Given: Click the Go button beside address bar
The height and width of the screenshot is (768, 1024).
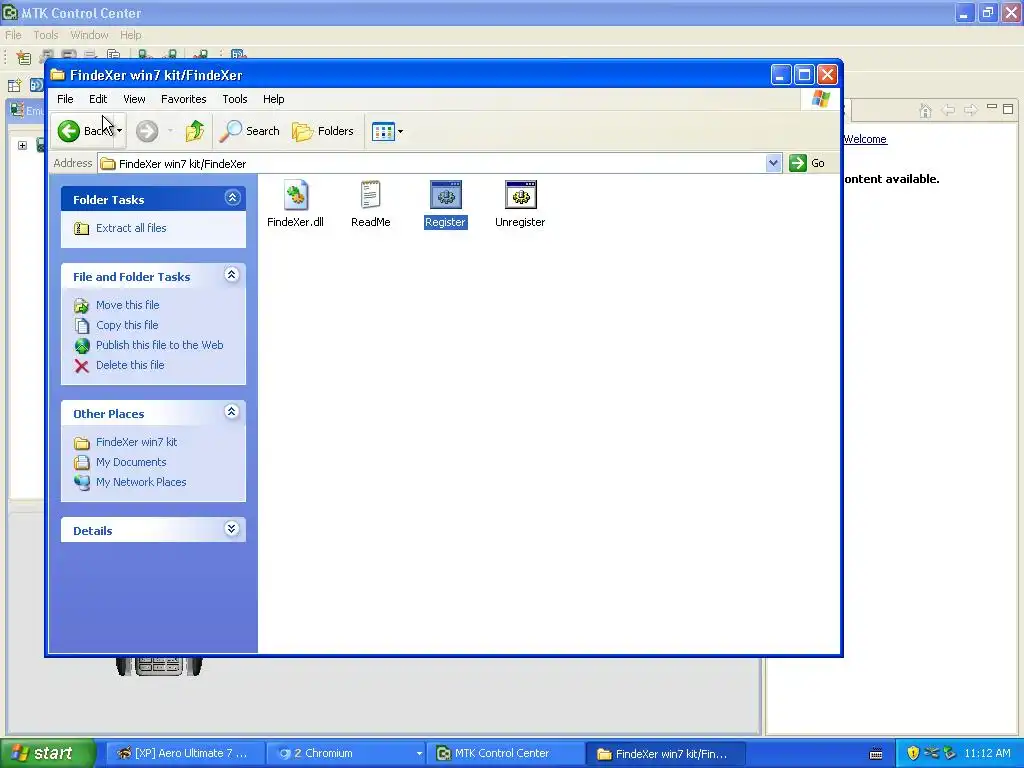Looking at the screenshot, I should (807, 163).
